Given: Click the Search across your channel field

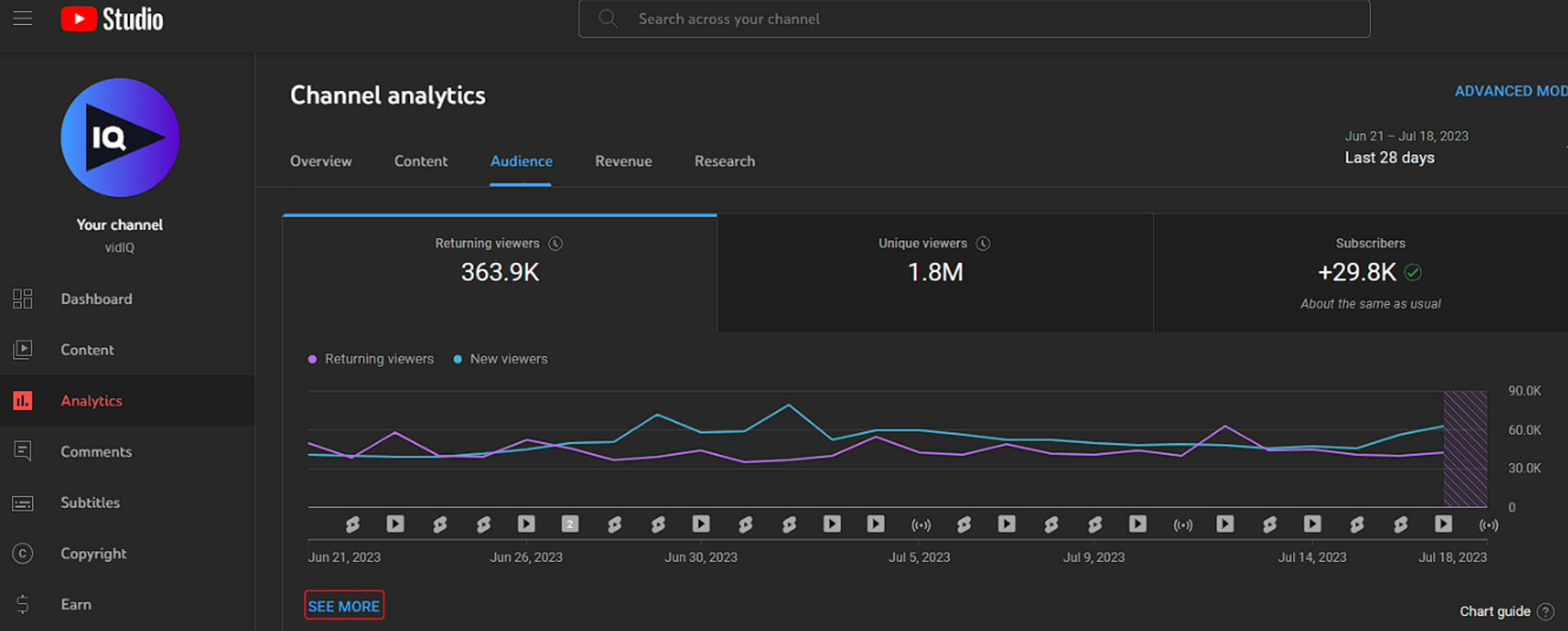Looking at the screenshot, I should click(974, 19).
